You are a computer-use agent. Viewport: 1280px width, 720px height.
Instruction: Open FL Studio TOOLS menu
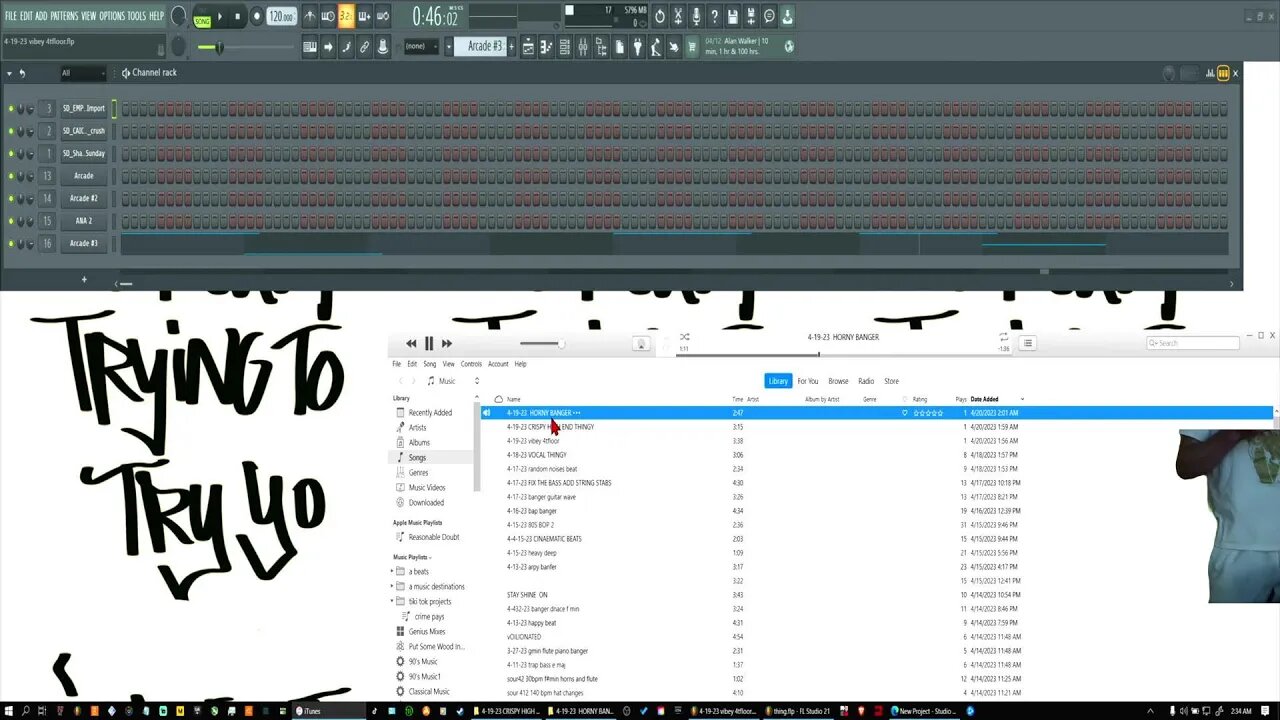[x=136, y=16]
